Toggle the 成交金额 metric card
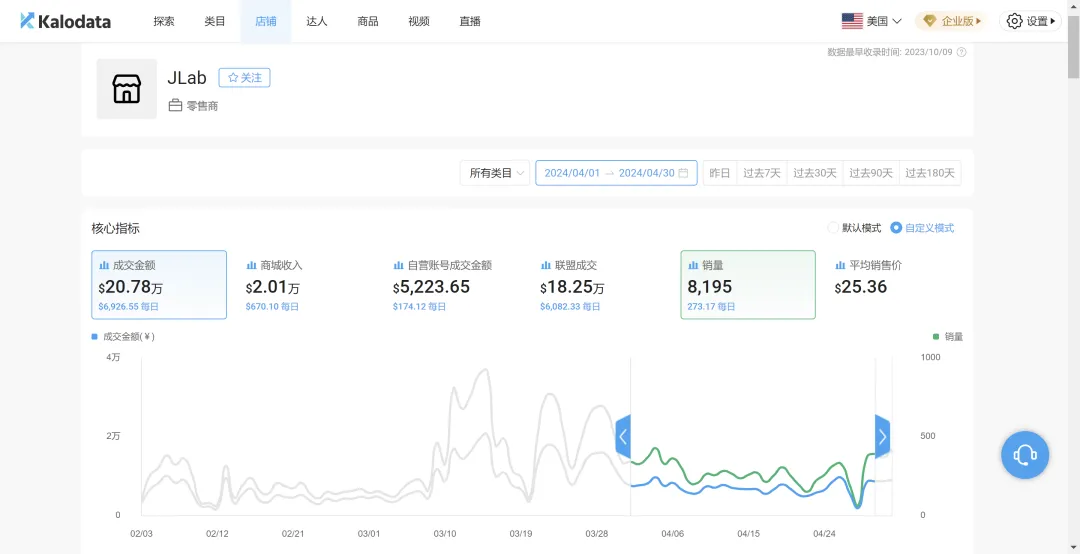The image size is (1080, 554). pyautogui.click(x=159, y=285)
